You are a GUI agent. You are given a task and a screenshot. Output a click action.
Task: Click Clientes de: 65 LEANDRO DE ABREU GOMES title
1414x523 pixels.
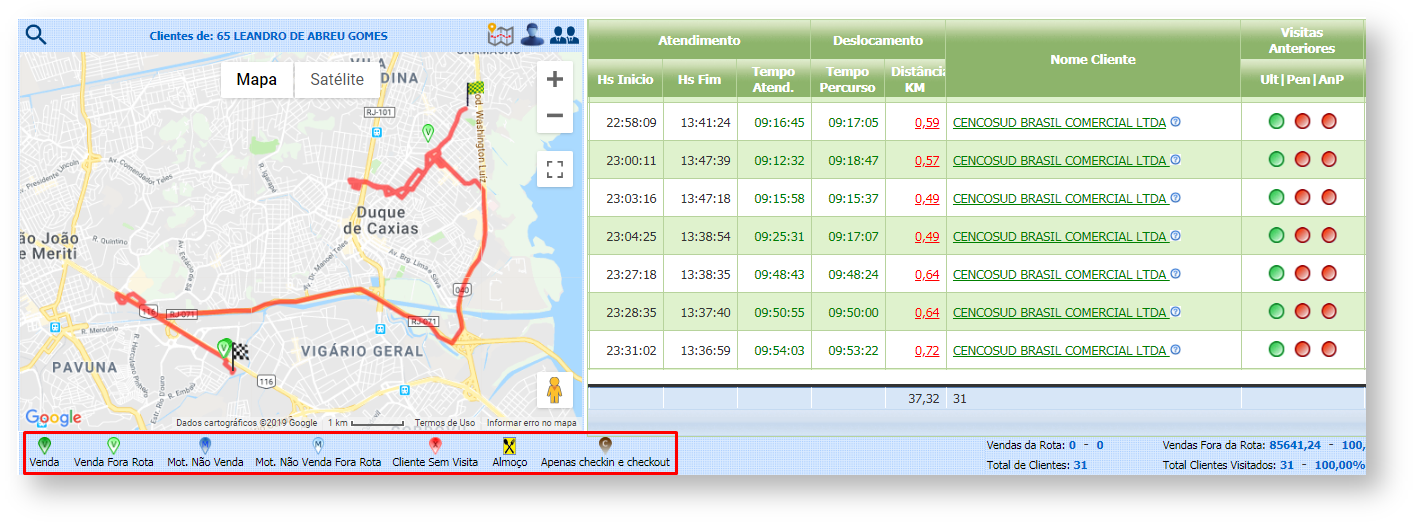(x=268, y=36)
